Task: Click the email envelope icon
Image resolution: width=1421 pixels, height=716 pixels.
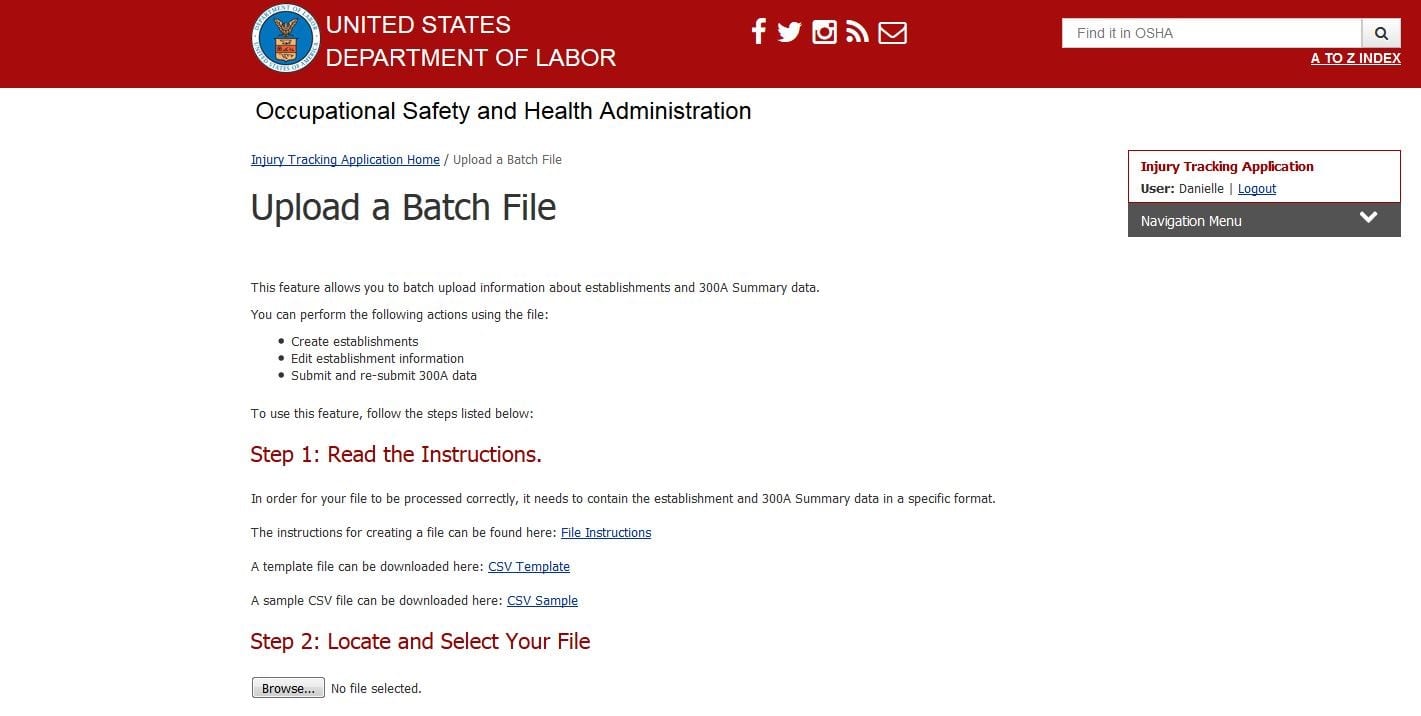Action: [x=892, y=33]
